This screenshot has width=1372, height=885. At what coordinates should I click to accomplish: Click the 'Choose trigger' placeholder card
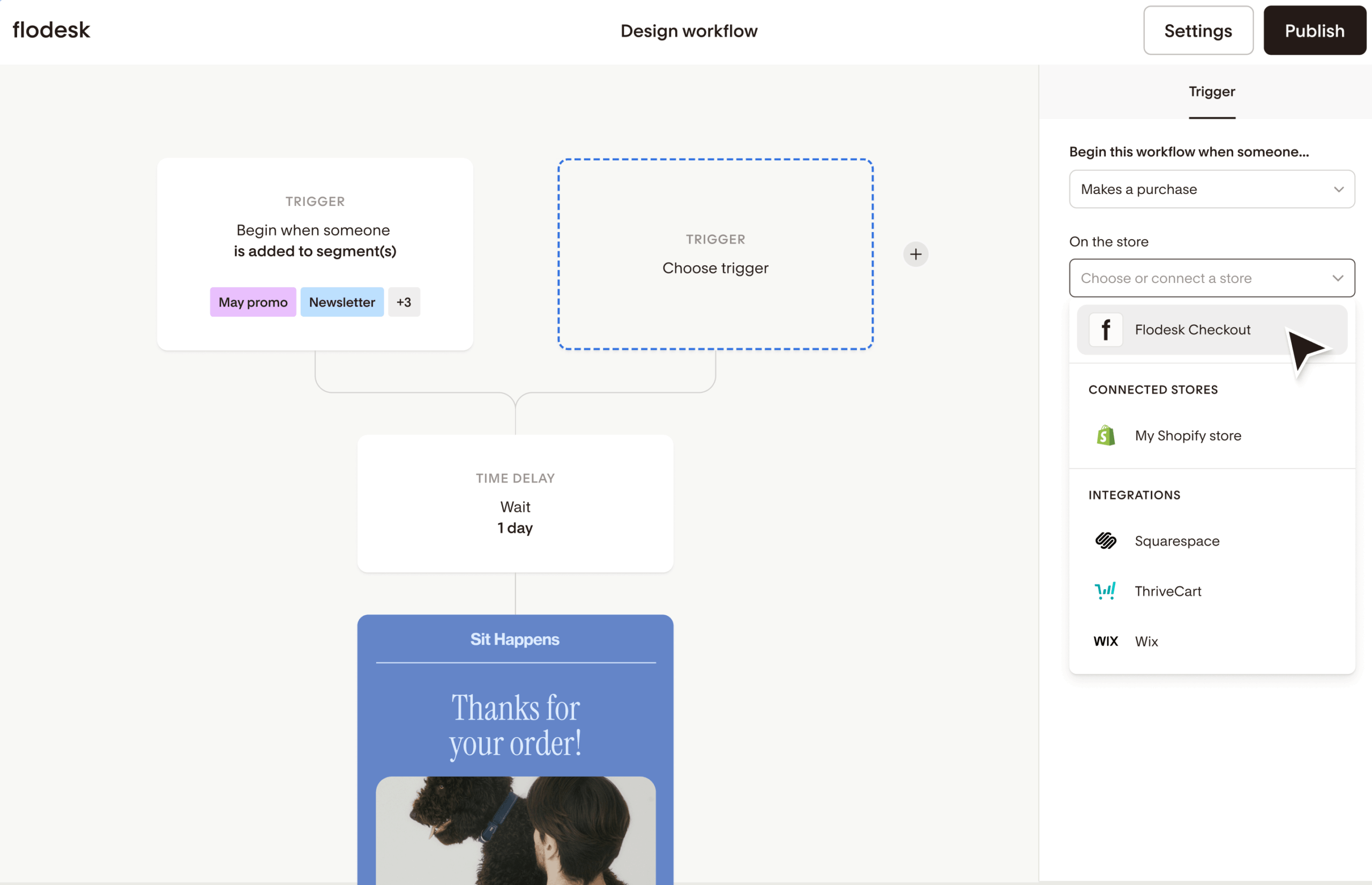pos(715,254)
